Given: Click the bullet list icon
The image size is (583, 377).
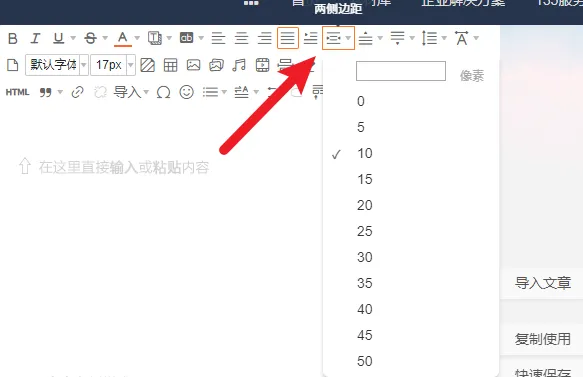Looking at the screenshot, I should point(210,92).
